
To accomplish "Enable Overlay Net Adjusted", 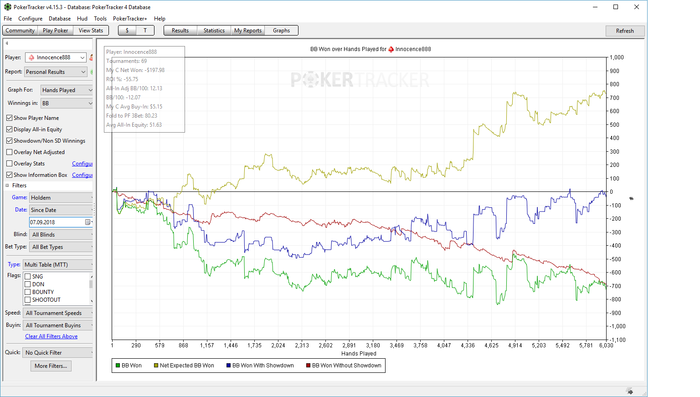I will tap(9, 152).
